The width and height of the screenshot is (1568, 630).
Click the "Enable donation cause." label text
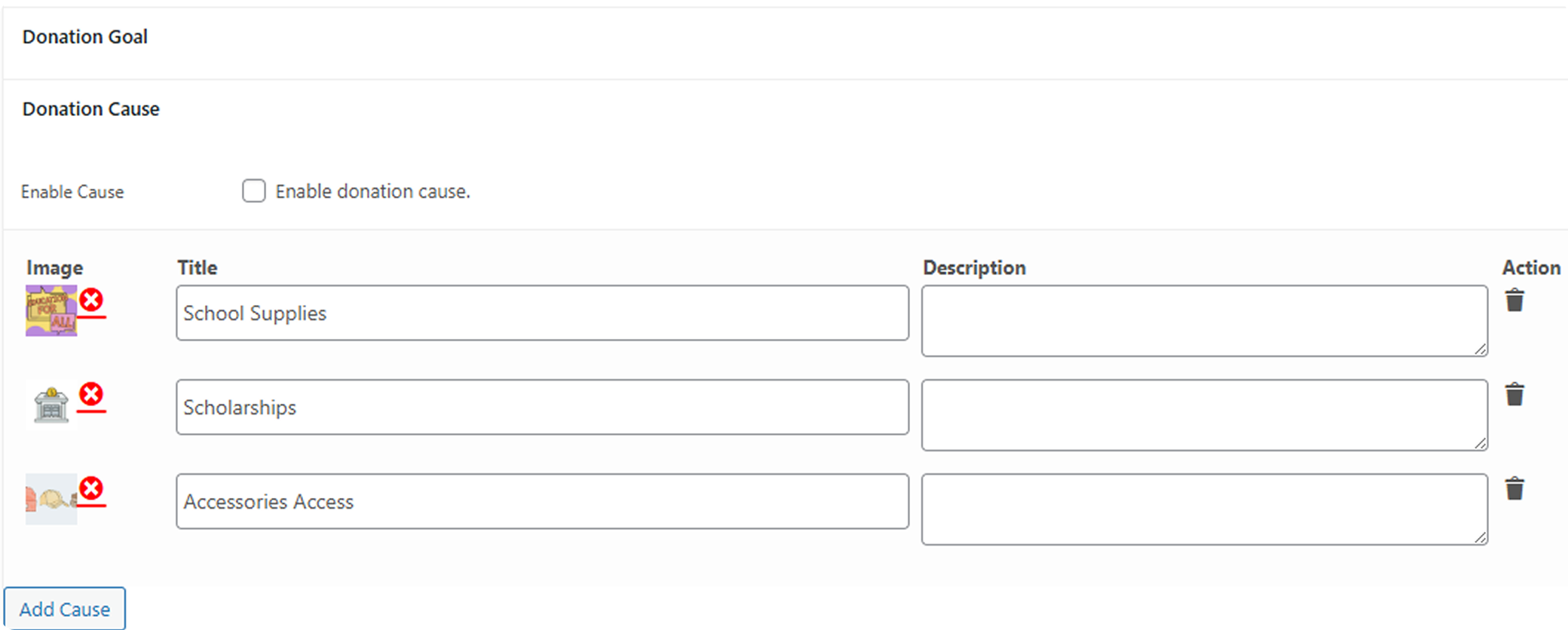372,191
